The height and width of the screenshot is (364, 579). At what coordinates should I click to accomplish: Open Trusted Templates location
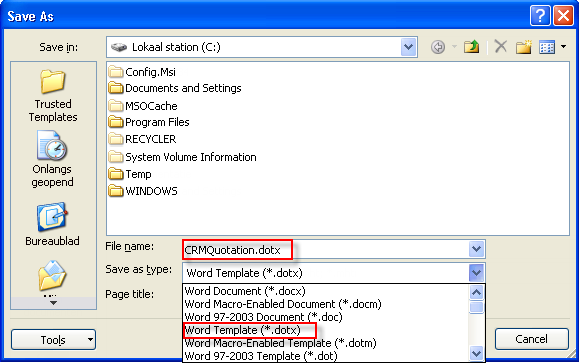pyautogui.click(x=53, y=96)
